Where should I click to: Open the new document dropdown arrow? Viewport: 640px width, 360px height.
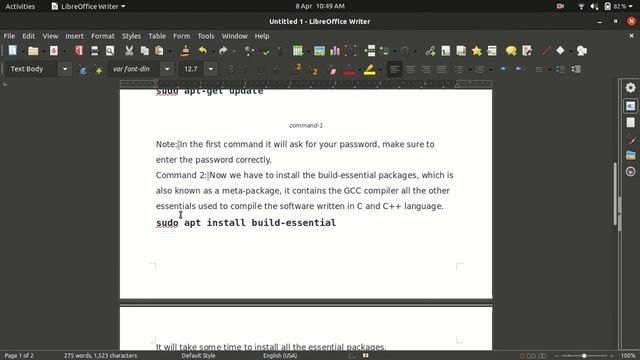(x=23, y=51)
